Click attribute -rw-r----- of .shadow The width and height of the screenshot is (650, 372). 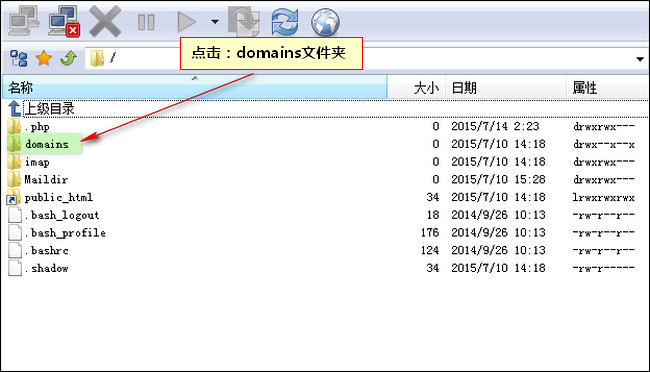(x=604, y=268)
